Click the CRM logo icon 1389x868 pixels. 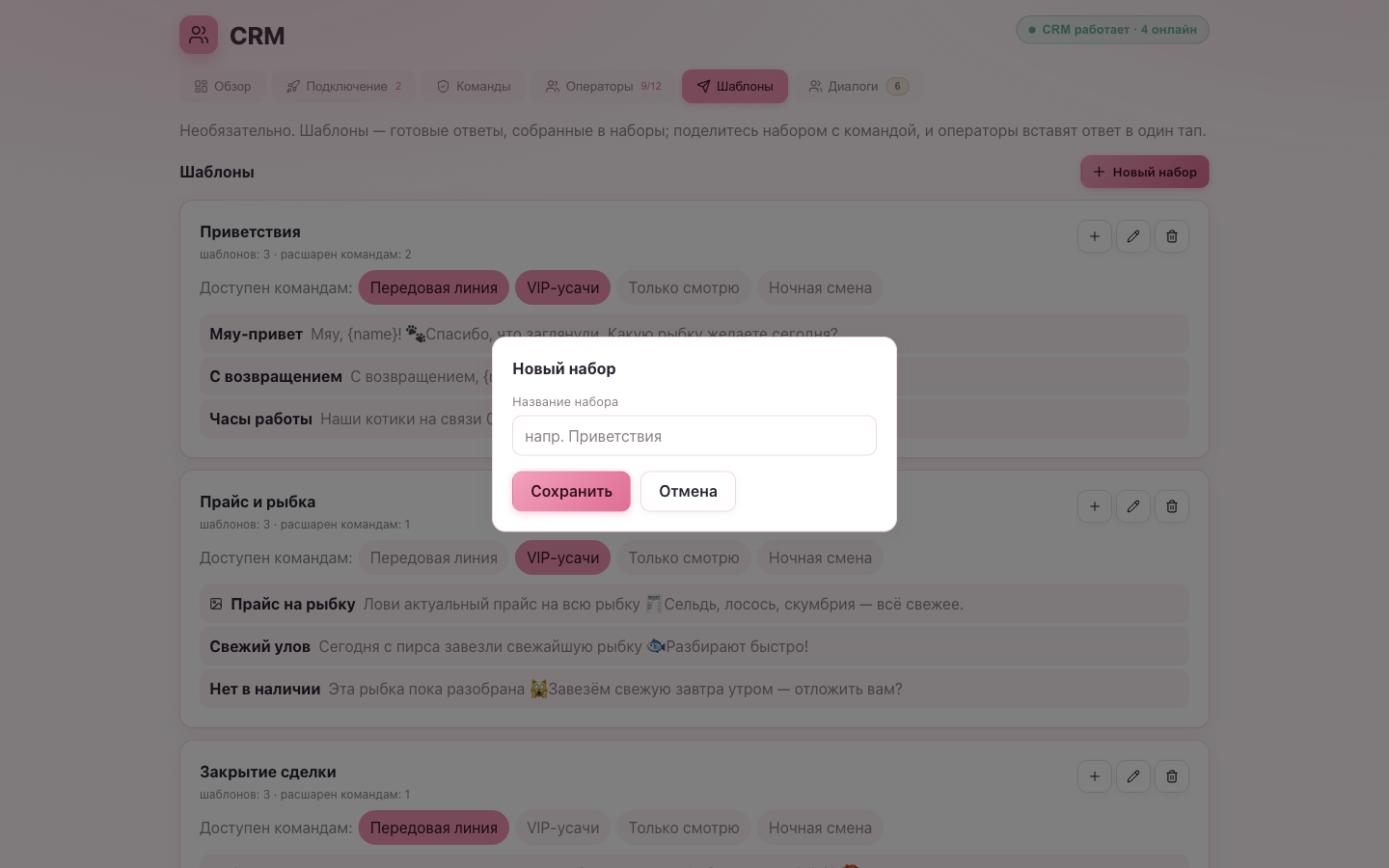[x=199, y=35]
